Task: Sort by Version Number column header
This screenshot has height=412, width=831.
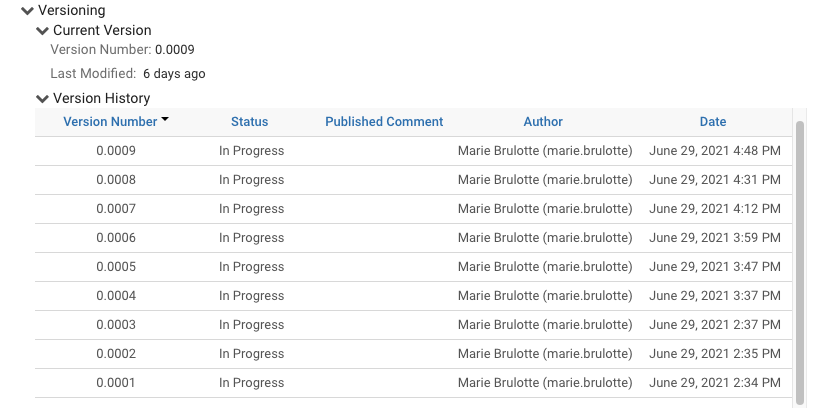Action: tap(110, 122)
